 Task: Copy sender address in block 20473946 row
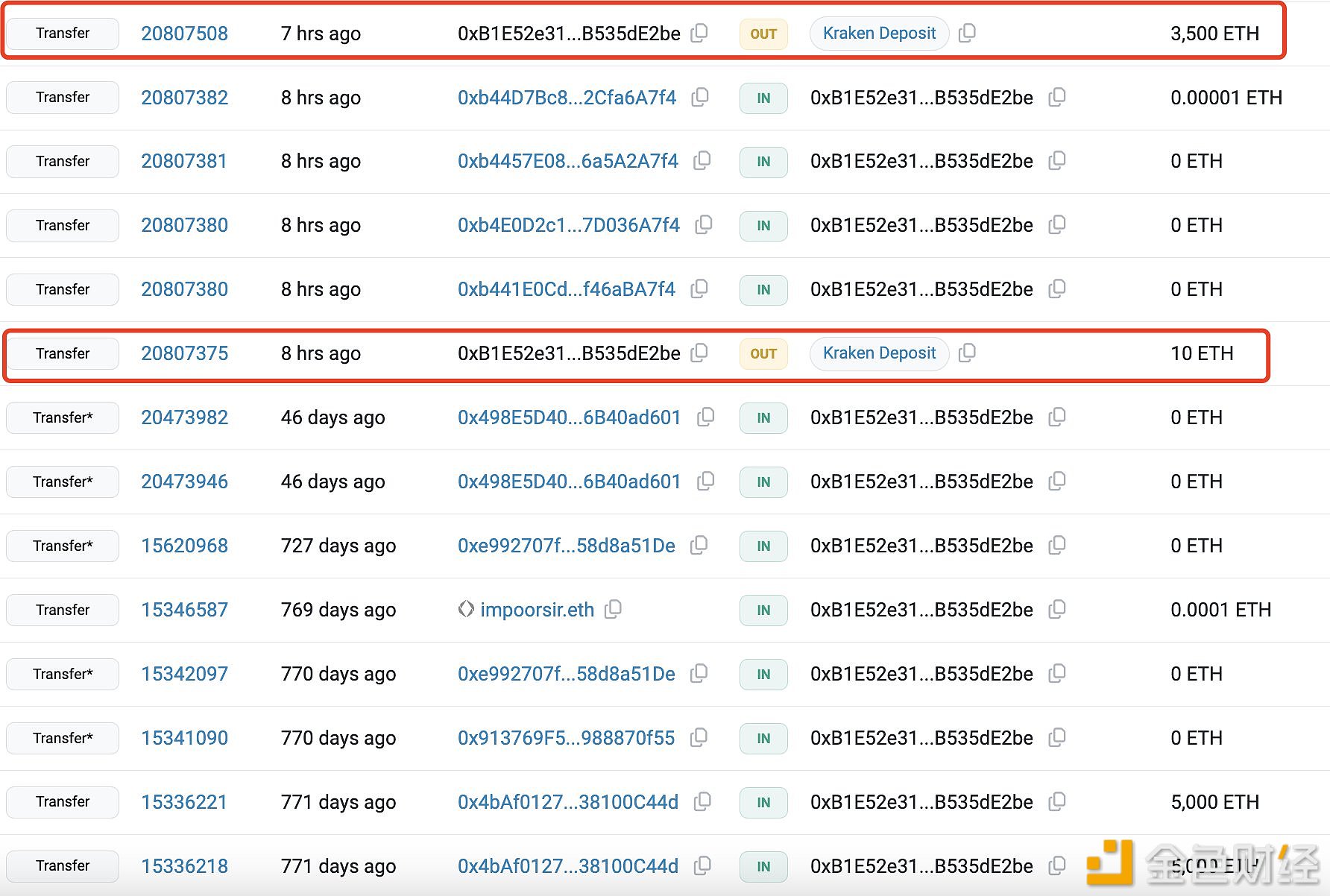[x=706, y=481]
